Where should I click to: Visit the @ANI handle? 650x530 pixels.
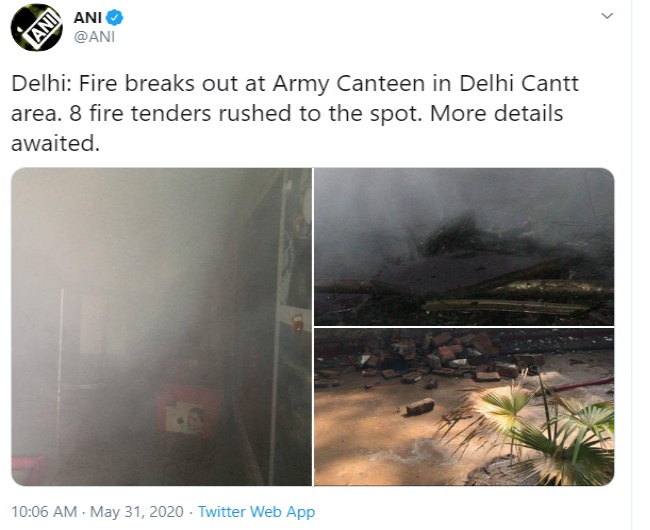[94, 37]
